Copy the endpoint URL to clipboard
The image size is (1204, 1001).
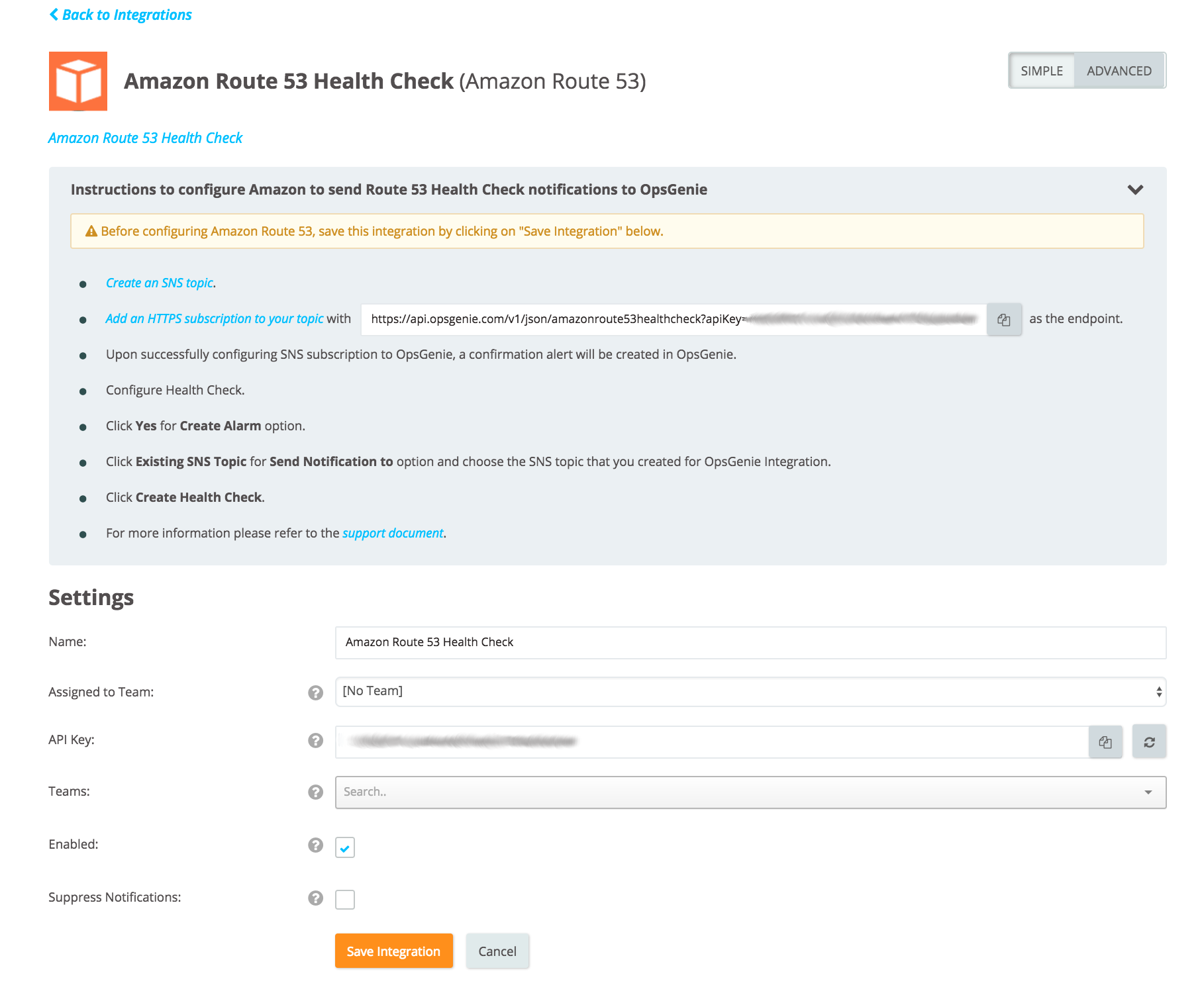coord(1003,320)
